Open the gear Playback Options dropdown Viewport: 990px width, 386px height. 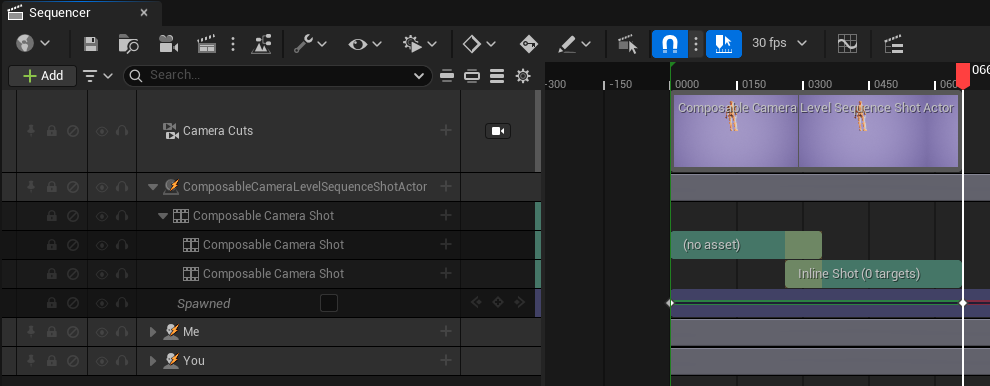(x=420, y=44)
